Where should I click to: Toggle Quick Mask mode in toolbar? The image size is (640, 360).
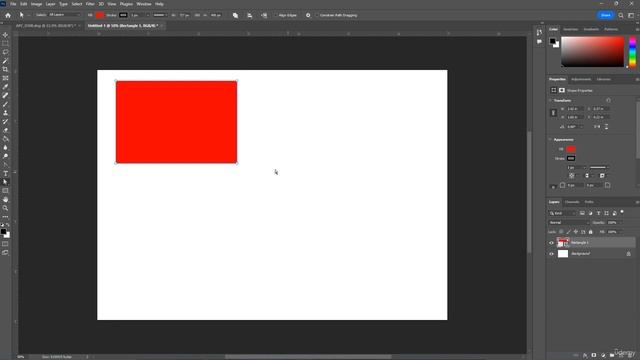pyautogui.click(x=5, y=244)
